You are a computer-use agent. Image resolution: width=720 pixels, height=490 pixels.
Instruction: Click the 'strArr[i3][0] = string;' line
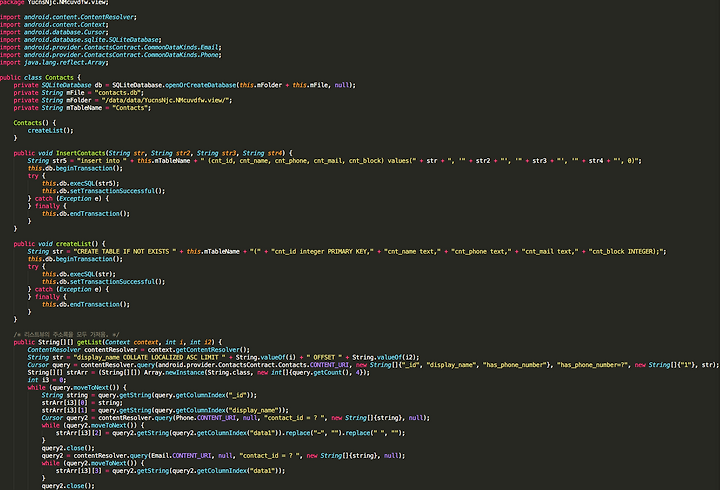pos(82,403)
